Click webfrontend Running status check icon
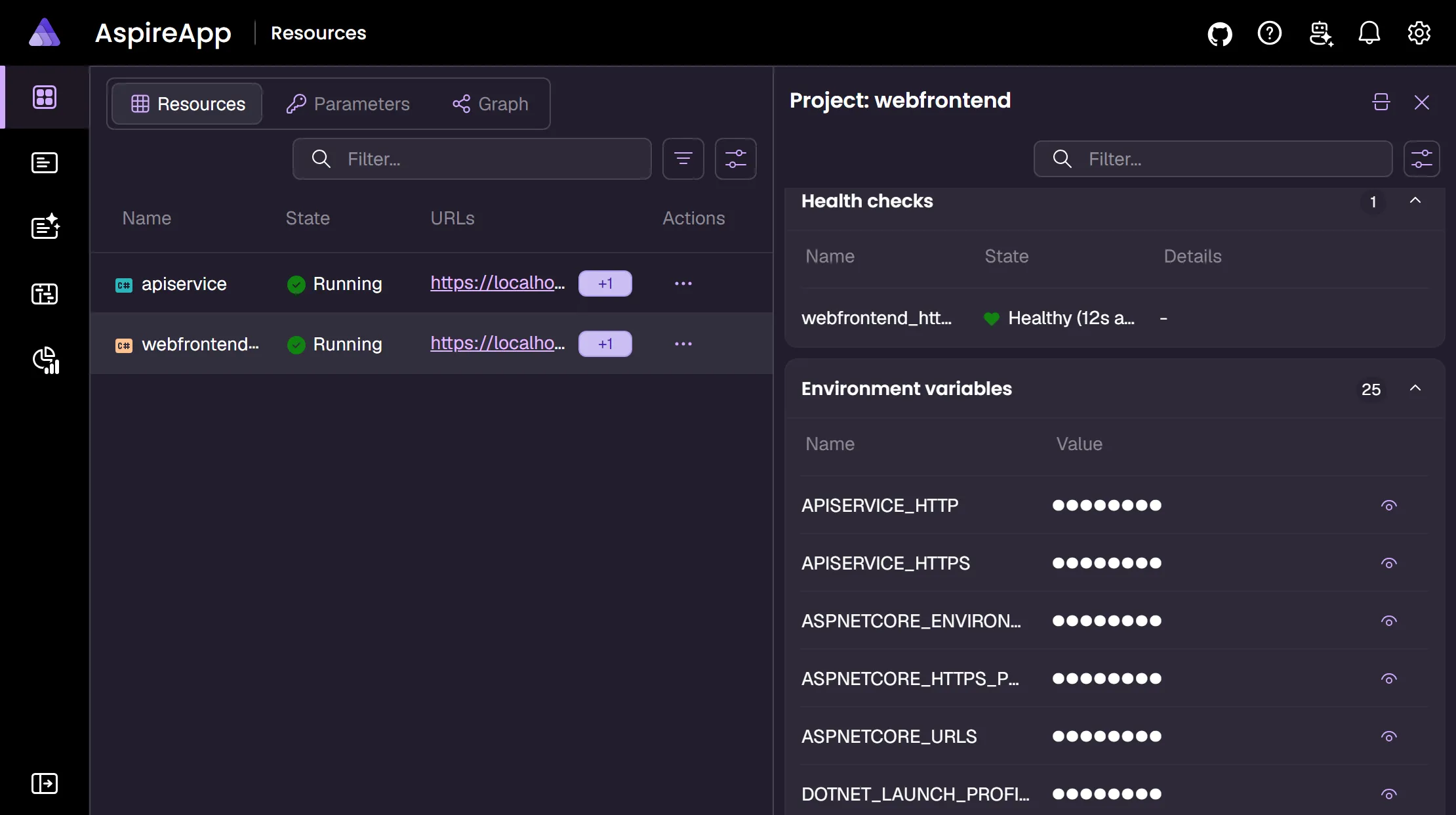 [x=296, y=345]
